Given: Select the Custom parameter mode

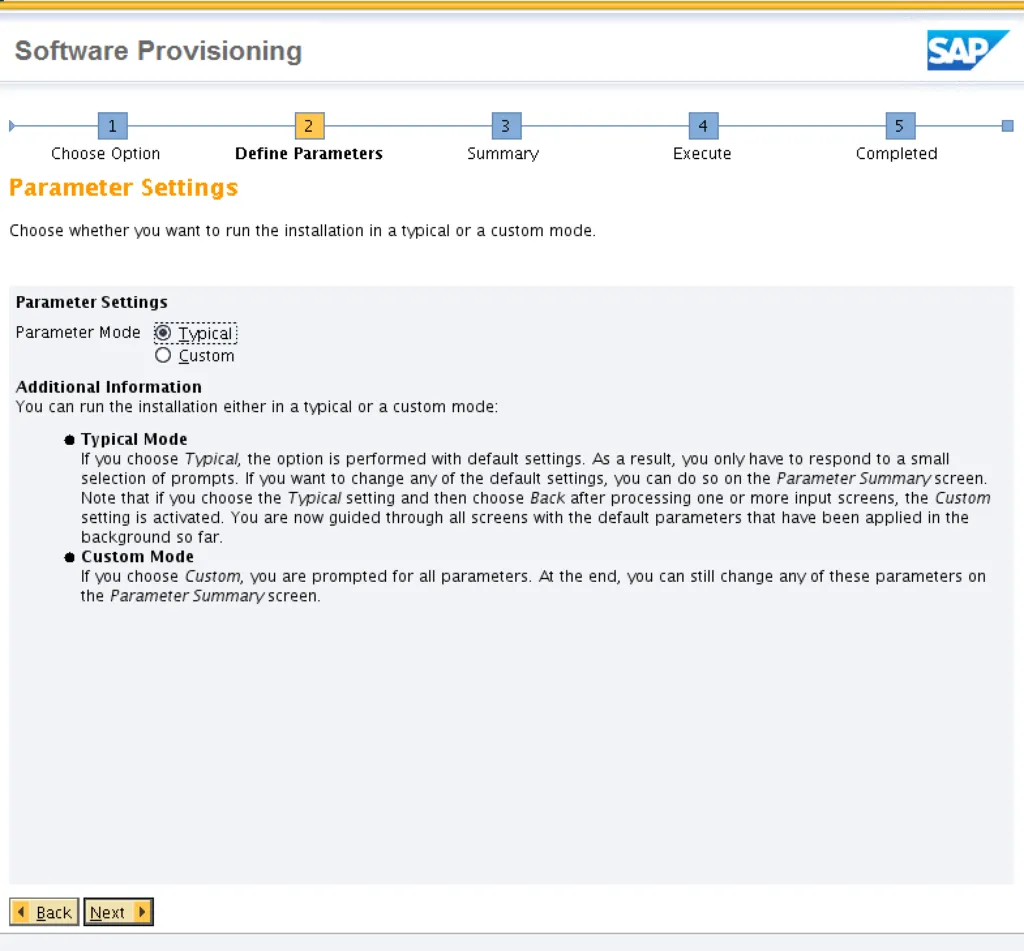Looking at the screenshot, I should [x=164, y=356].
